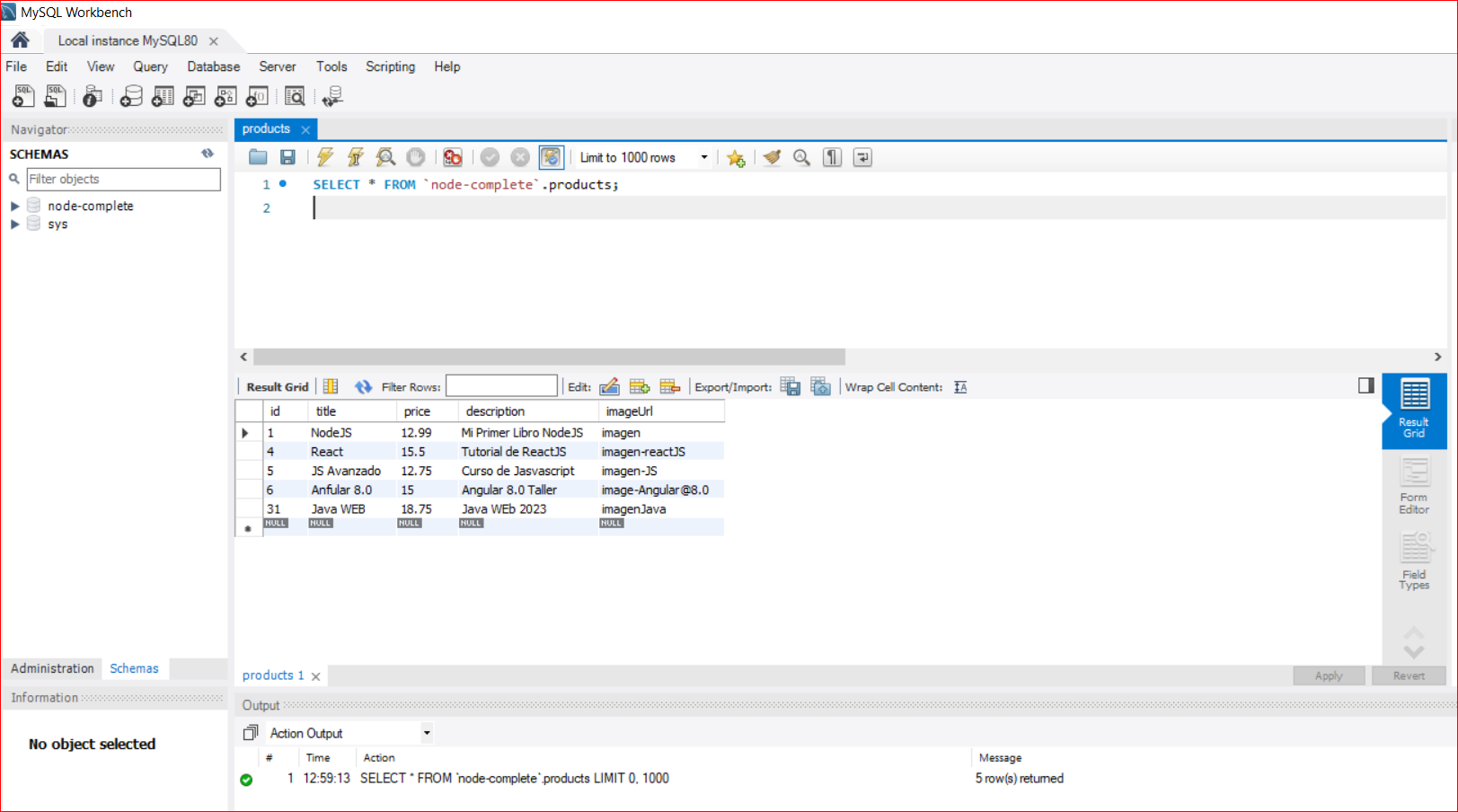The image size is (1458, 812).
Task: Click the Home screen icon
Action: [20, 40]
